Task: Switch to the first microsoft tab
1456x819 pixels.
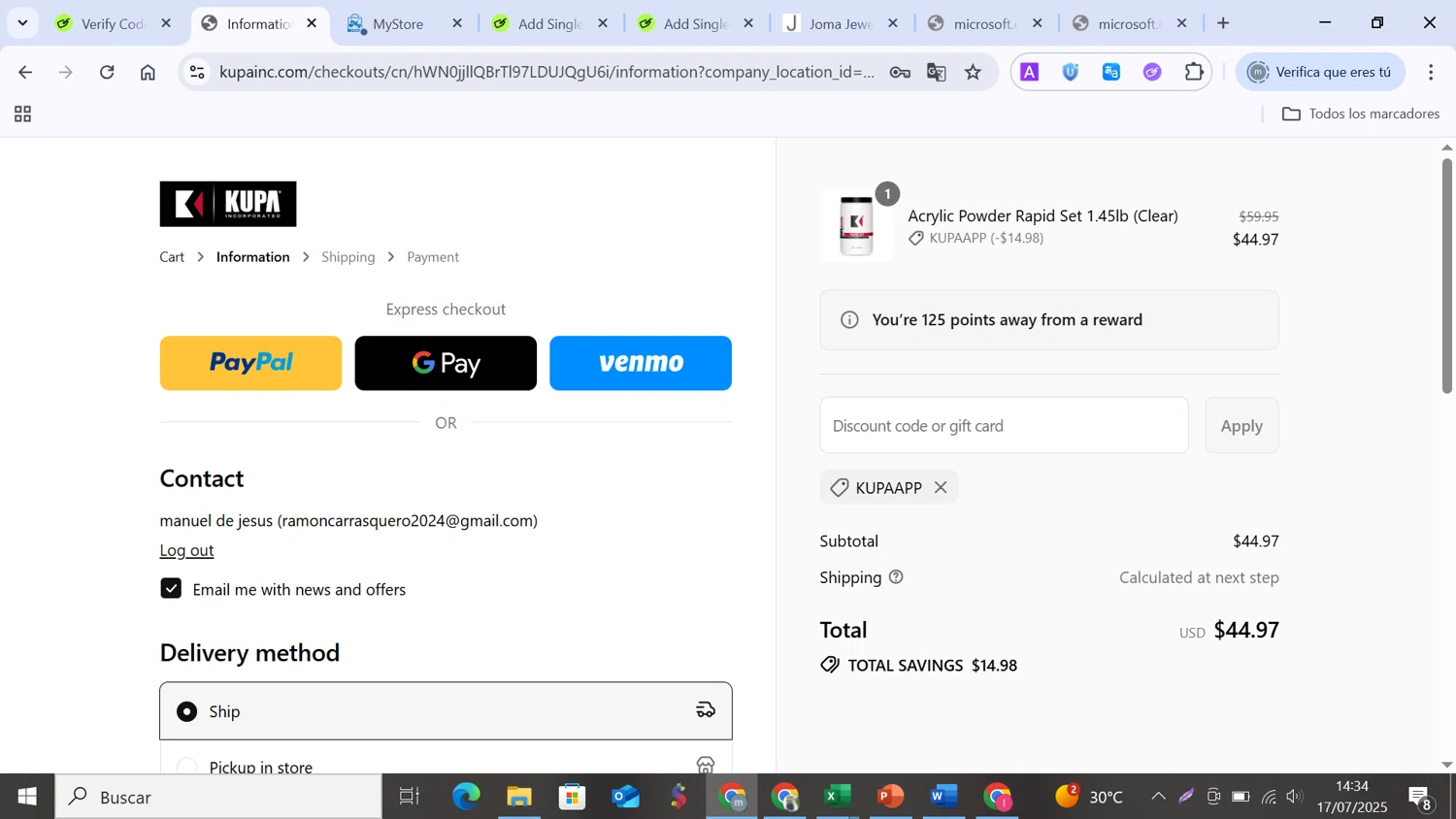Action: [982, 23]
